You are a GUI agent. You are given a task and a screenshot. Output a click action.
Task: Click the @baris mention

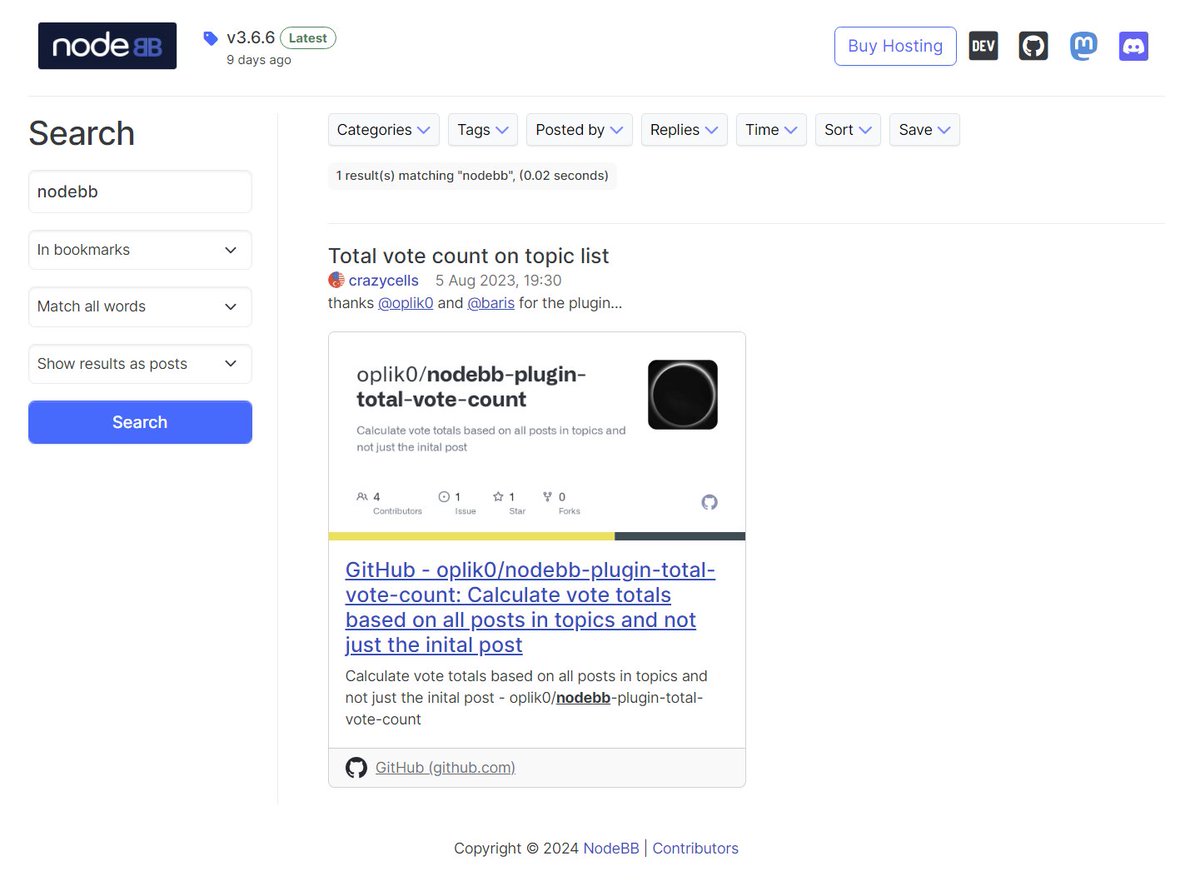(x=491, y=302)
